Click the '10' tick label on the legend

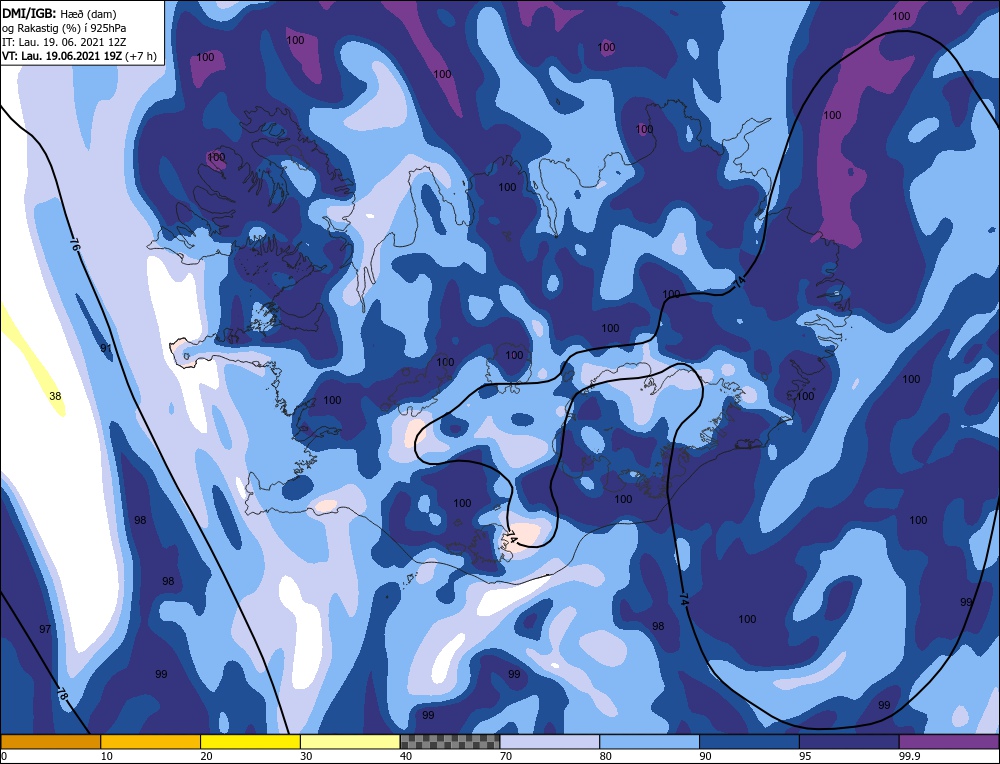pos(107,756)
